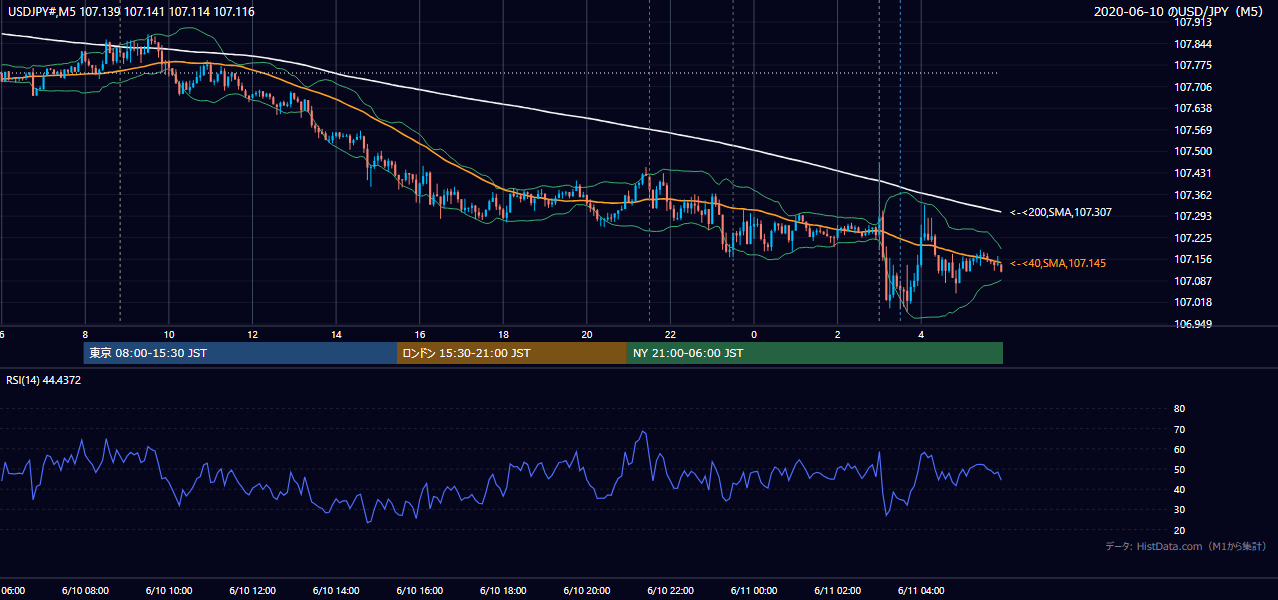The width and height of the screenshot is (1278, 600).
Task: Click hour label 14 under price chart
Action: [336, 334]
